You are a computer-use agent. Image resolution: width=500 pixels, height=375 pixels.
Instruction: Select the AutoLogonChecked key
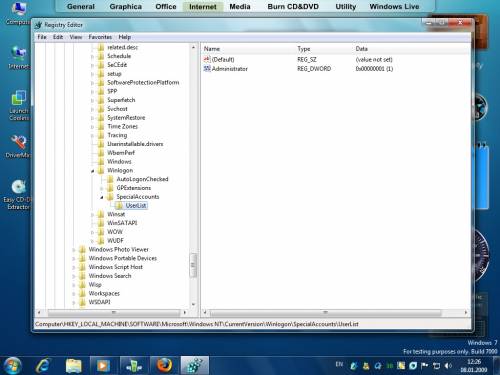(142, 179)
